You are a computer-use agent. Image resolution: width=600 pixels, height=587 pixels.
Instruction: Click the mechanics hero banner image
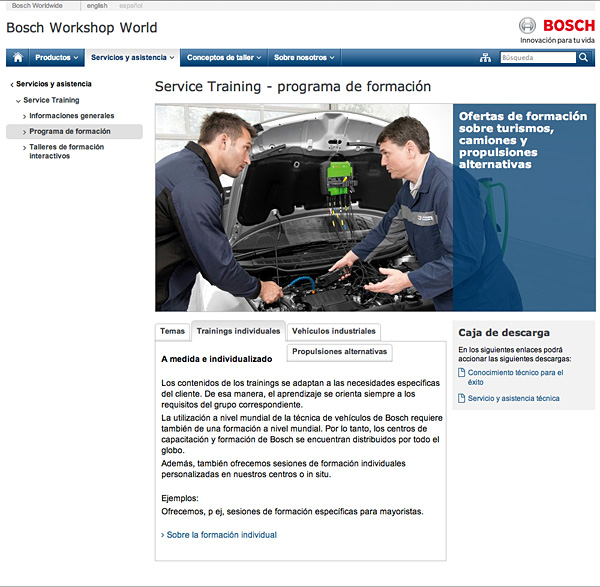[x=304, y=207]
